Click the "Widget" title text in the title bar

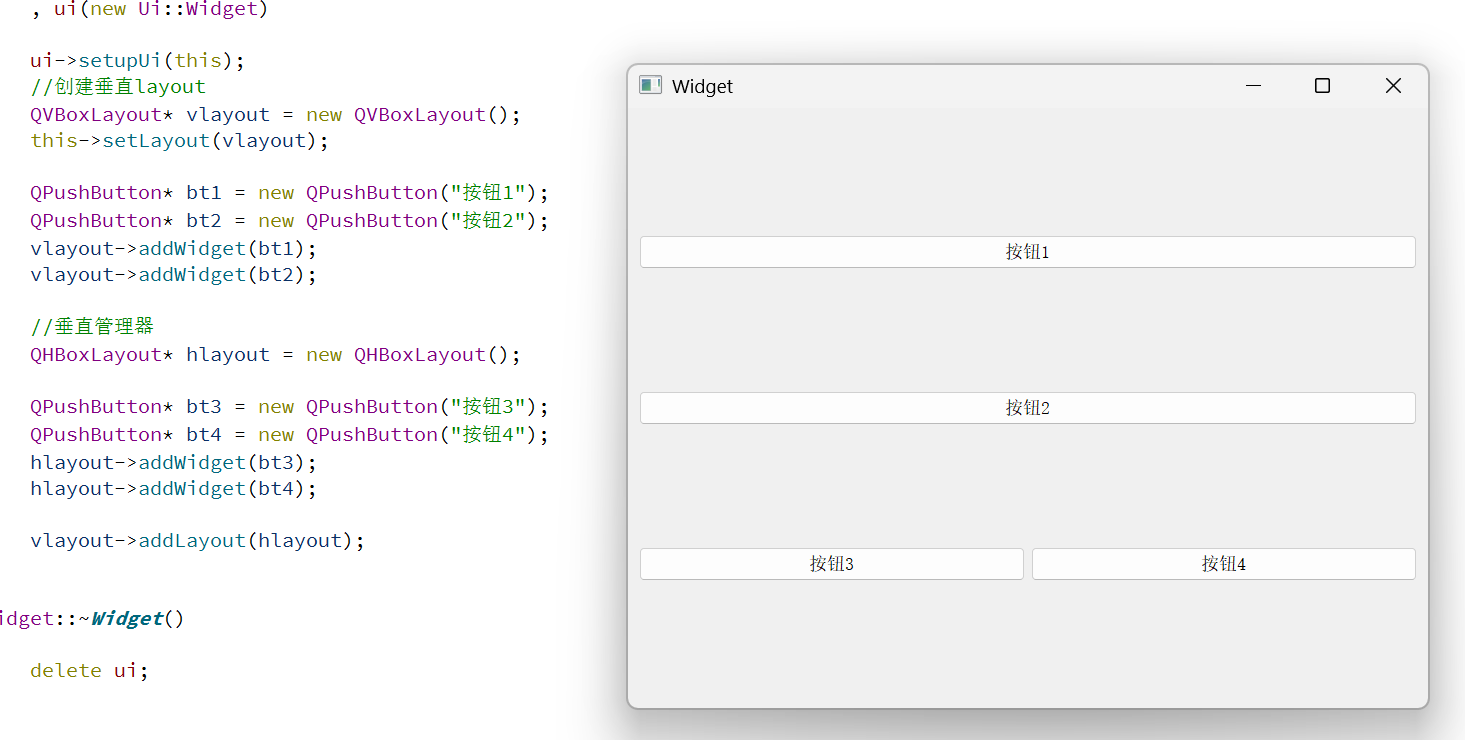point(702,87)
